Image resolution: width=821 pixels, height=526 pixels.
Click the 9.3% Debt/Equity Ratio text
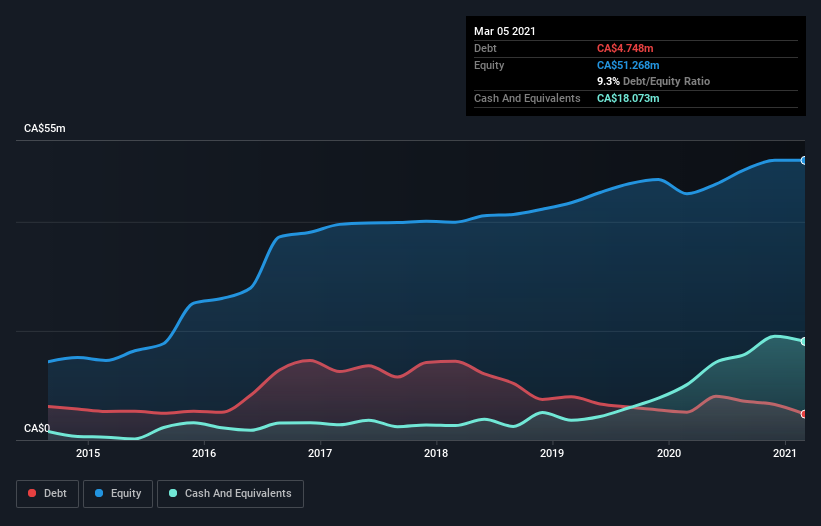(653, 81)
